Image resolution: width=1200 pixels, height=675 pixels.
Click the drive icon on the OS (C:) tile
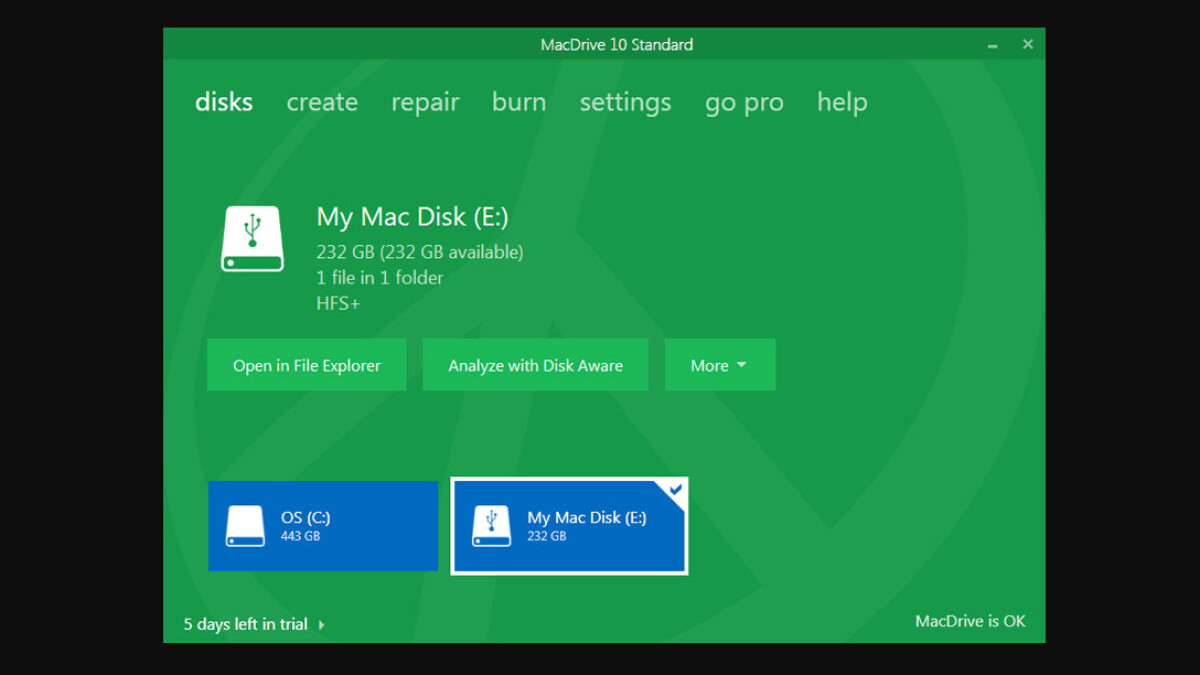click(x=244, y=526)
